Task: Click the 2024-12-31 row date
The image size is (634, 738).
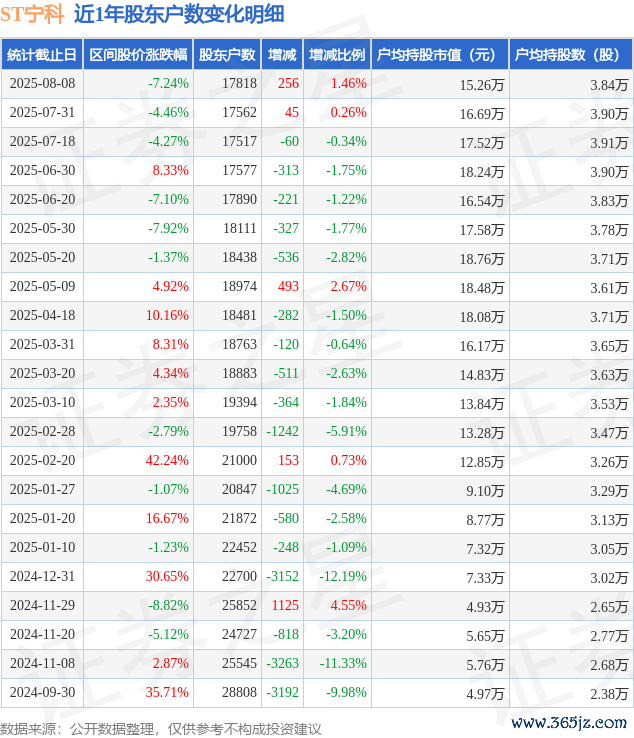Action: 42,576
